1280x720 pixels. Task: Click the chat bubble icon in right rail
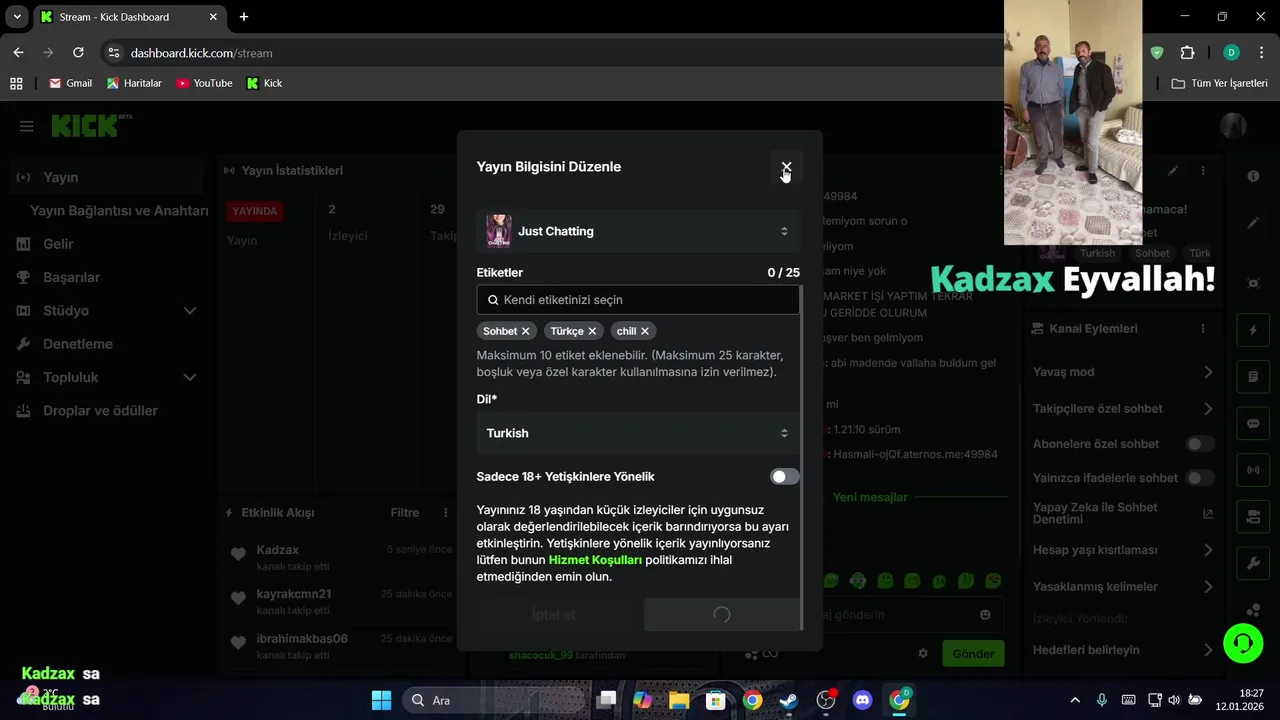click(1253, 424)
